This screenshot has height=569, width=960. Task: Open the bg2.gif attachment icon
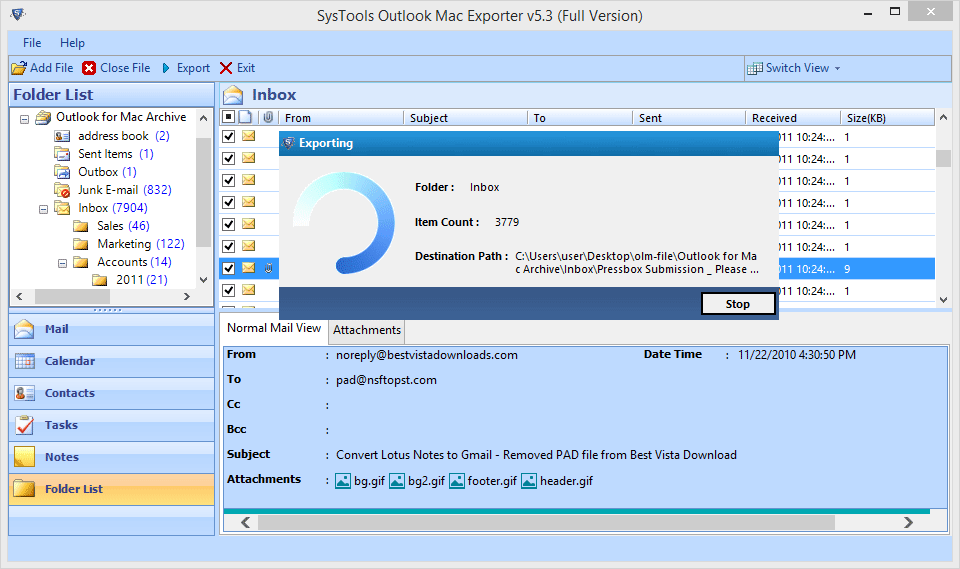point(397,481)
